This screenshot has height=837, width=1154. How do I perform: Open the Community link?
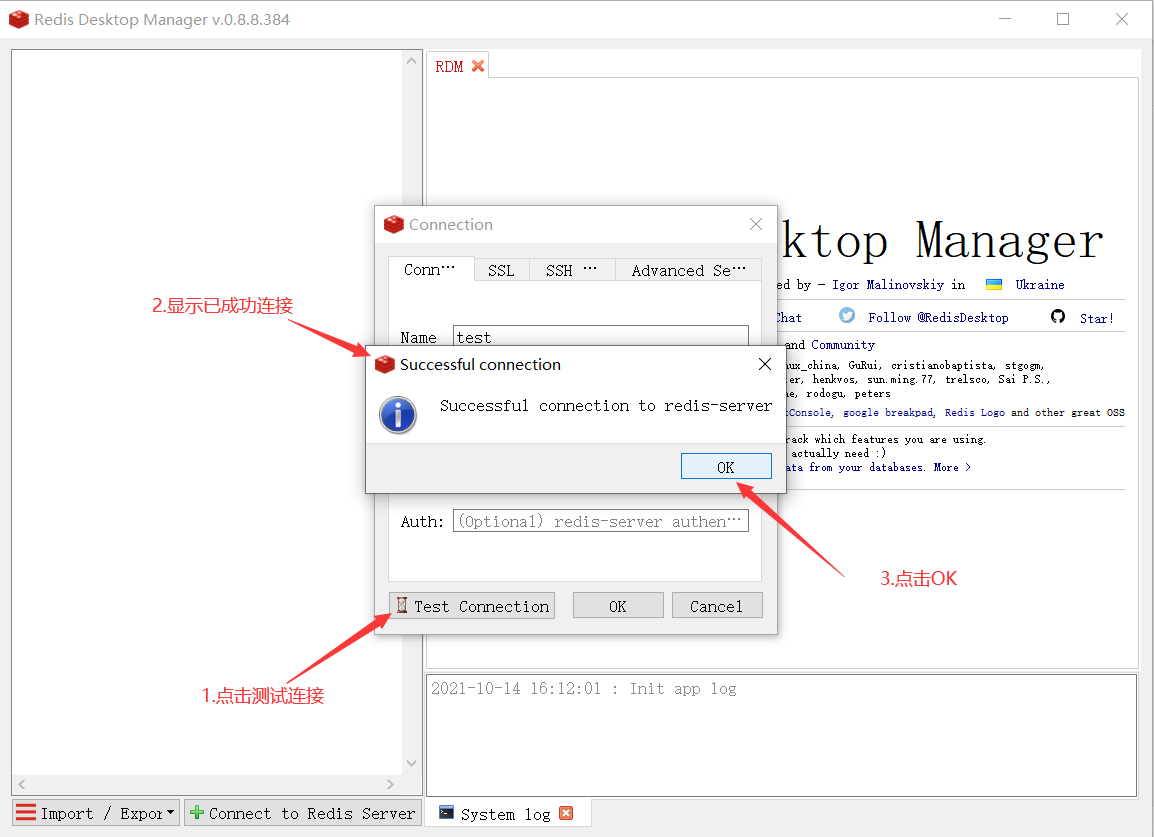[843, 345]
